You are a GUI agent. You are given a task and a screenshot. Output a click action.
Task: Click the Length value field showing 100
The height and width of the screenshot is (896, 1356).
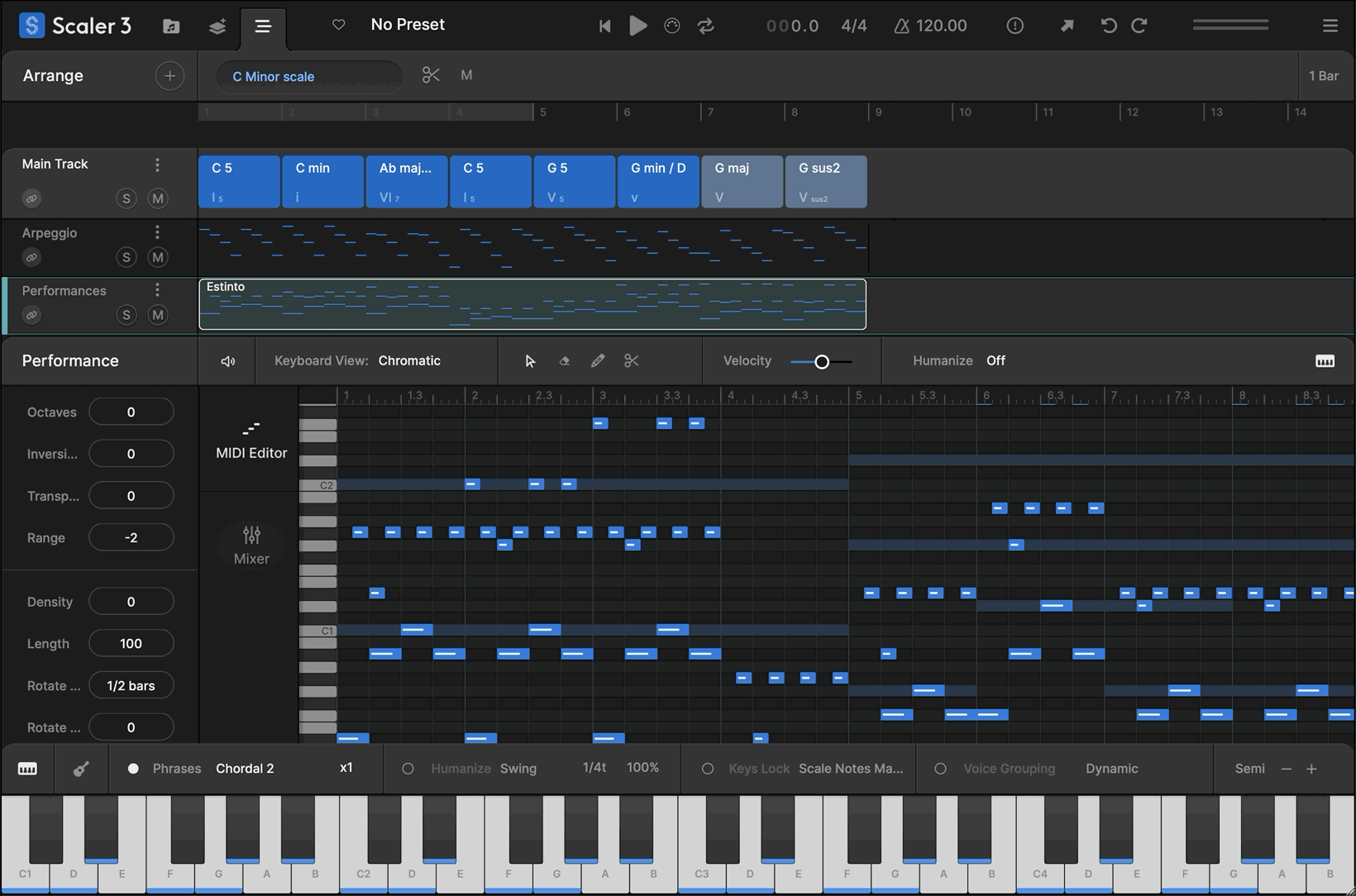(x=131, y=643)
